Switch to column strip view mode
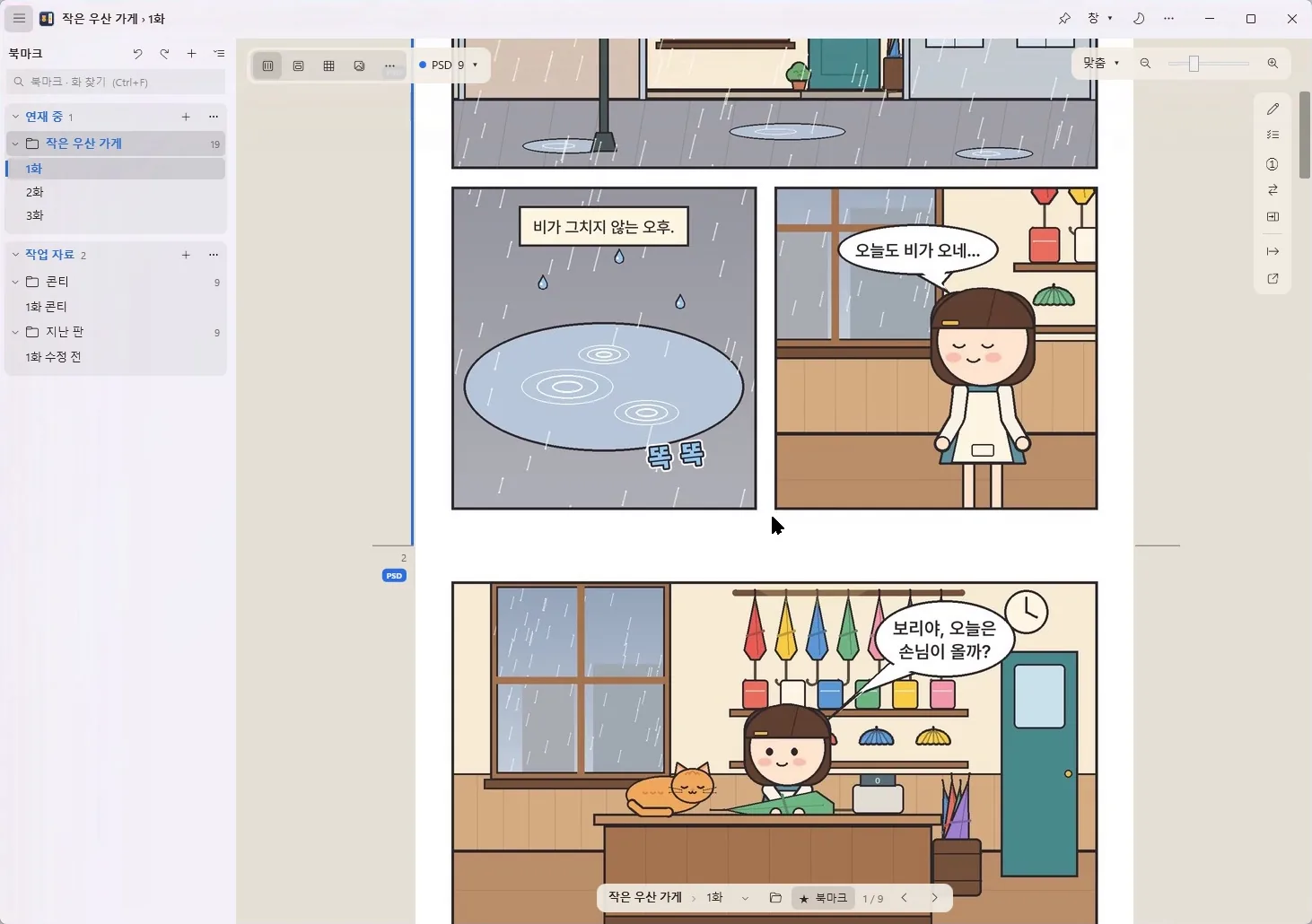Screen dimensions: 1312x924 point(267,65)
